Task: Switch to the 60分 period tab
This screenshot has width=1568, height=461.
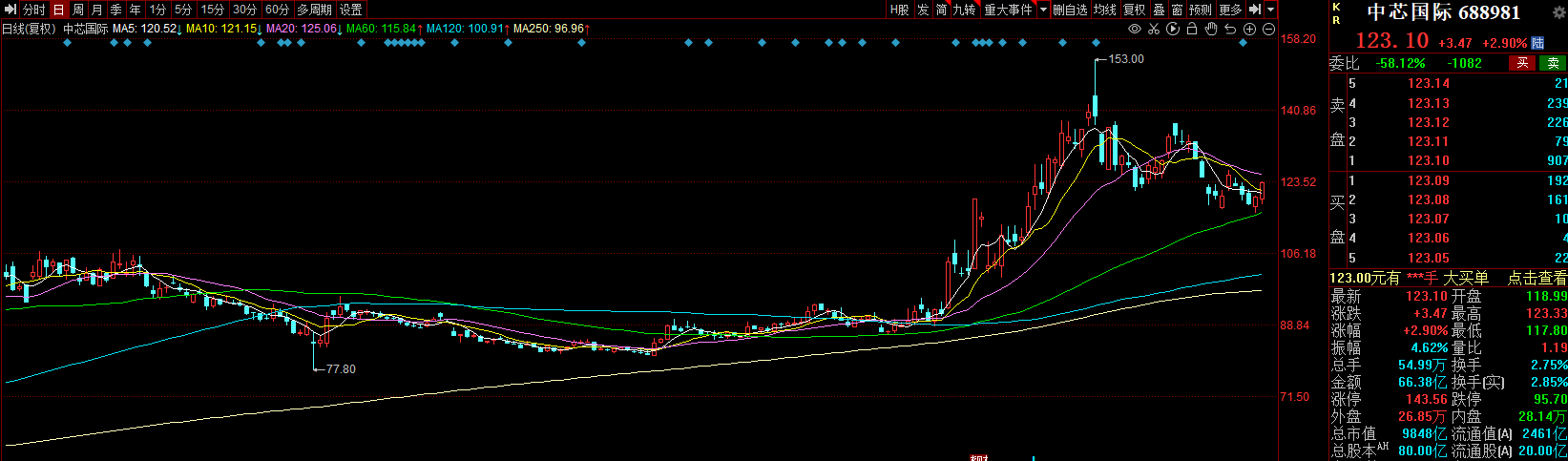Action: tap(277, 10)
